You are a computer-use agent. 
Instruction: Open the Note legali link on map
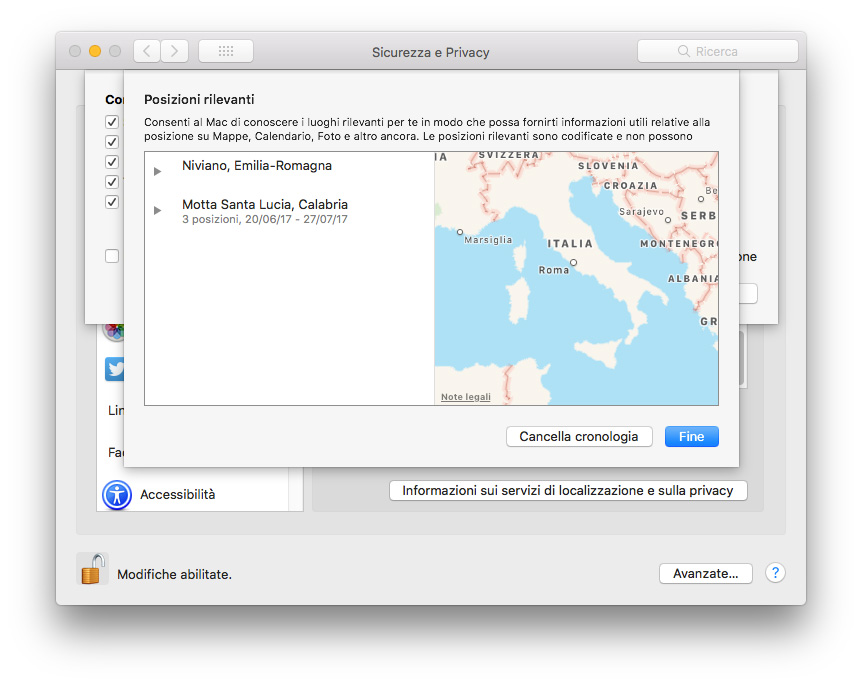pos(466,397)
